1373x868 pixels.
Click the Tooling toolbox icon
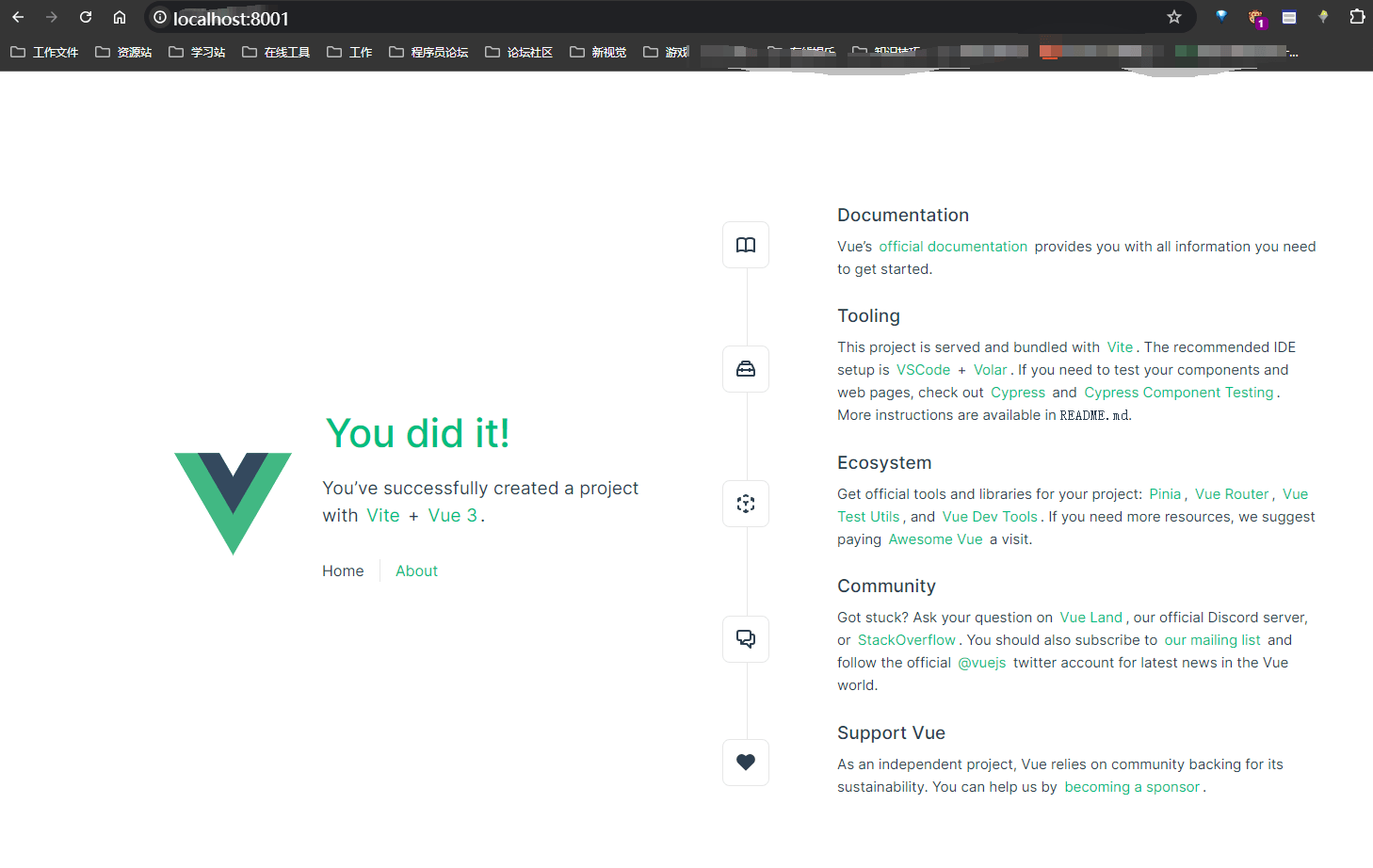(x=745, y=369)
